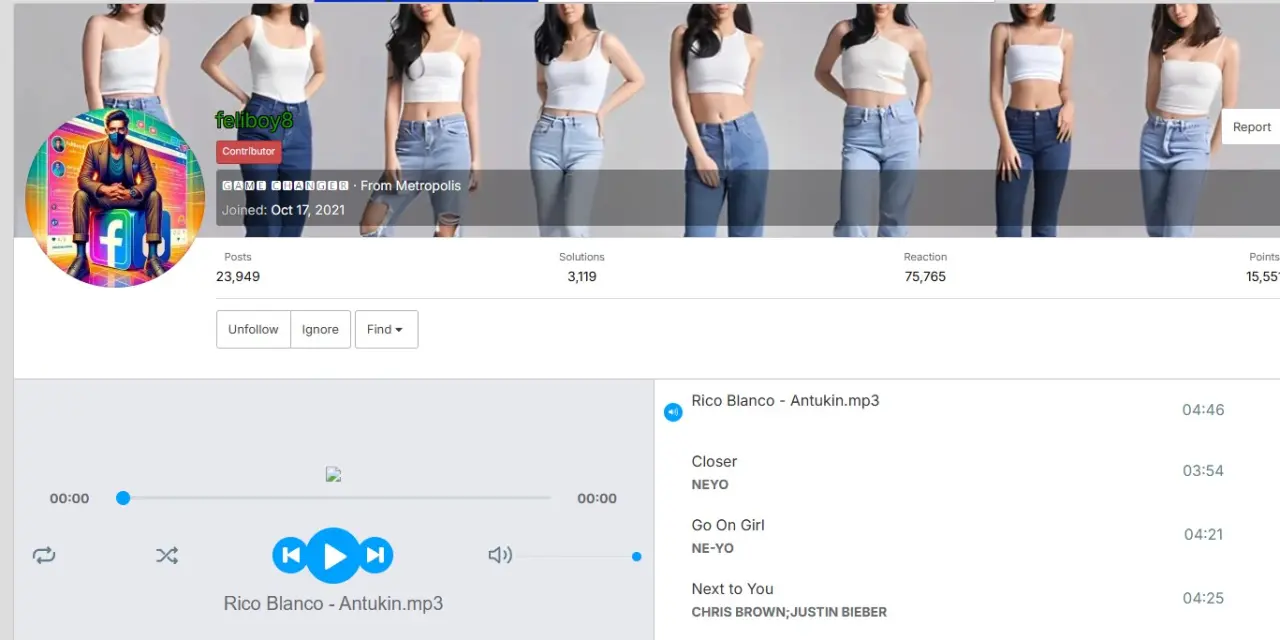
Task: Click the 03:54 duration of Closer
Action: (x=1203, y=471)
